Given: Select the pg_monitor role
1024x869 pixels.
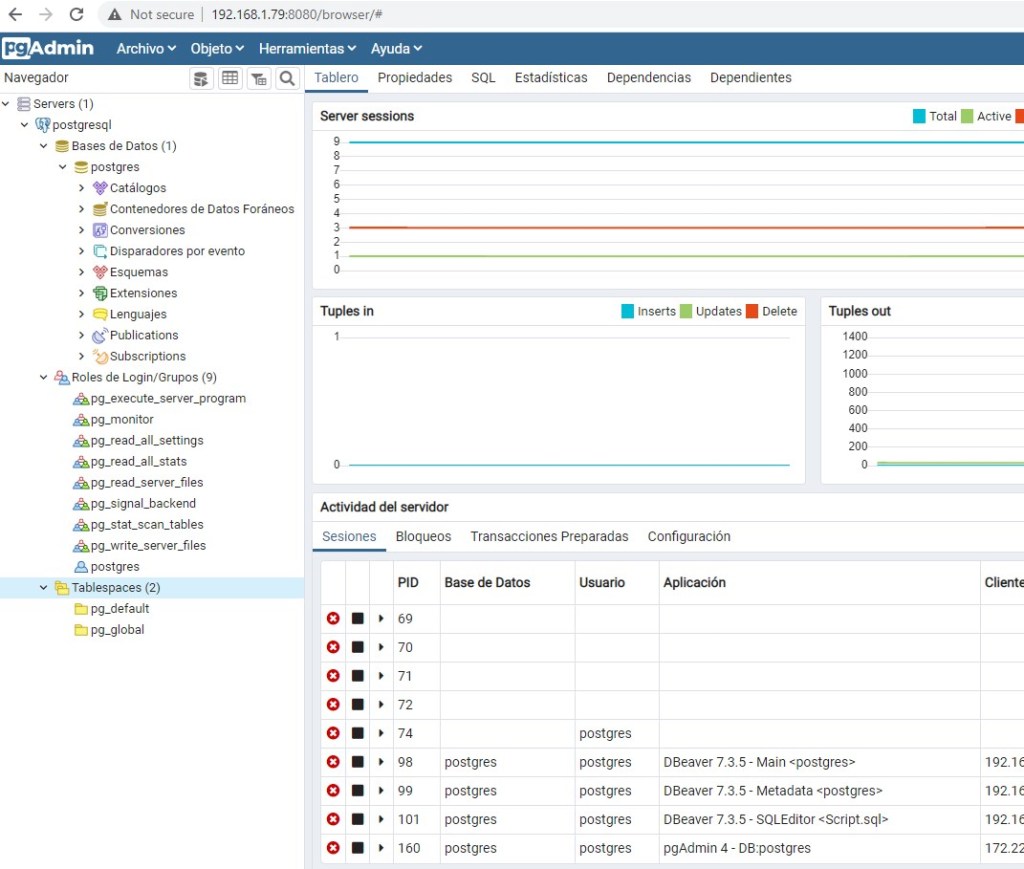Looking at the screenshot, I should (x=122, y=420).
